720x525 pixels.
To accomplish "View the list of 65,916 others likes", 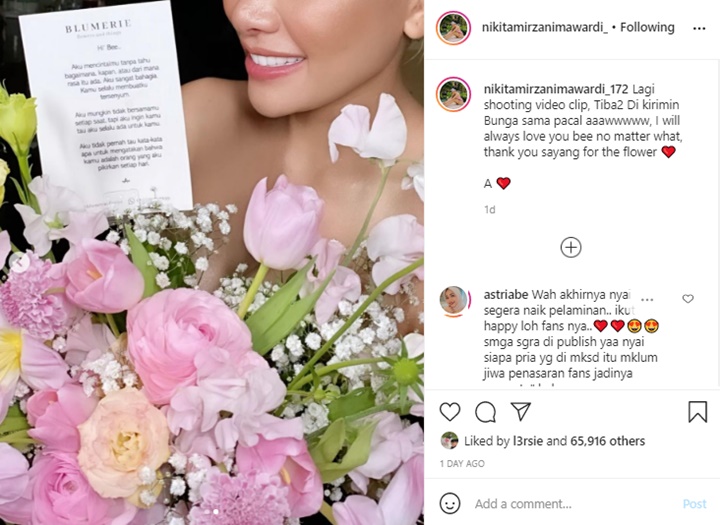I will [608, 441].
